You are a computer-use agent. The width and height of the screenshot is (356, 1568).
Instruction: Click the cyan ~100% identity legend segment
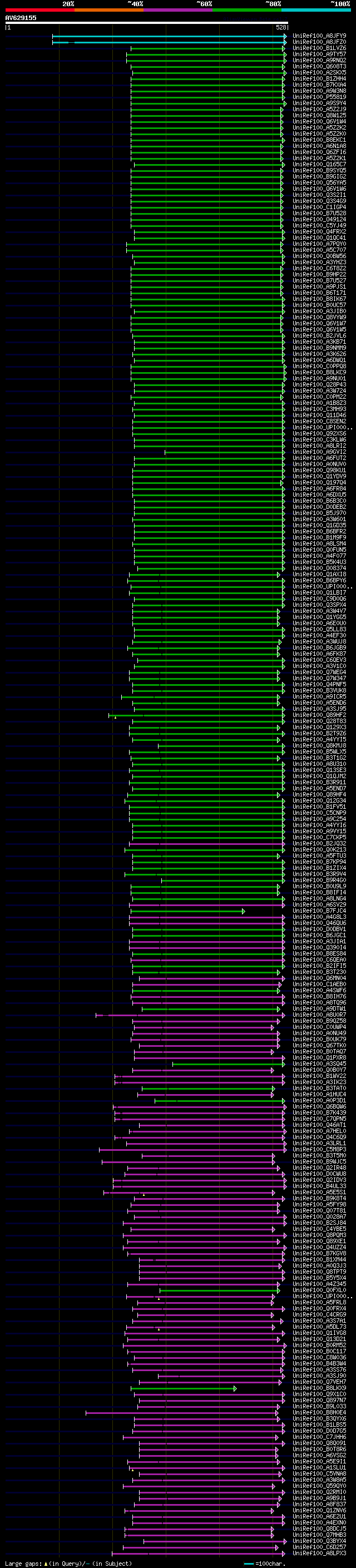coord(316,10)
